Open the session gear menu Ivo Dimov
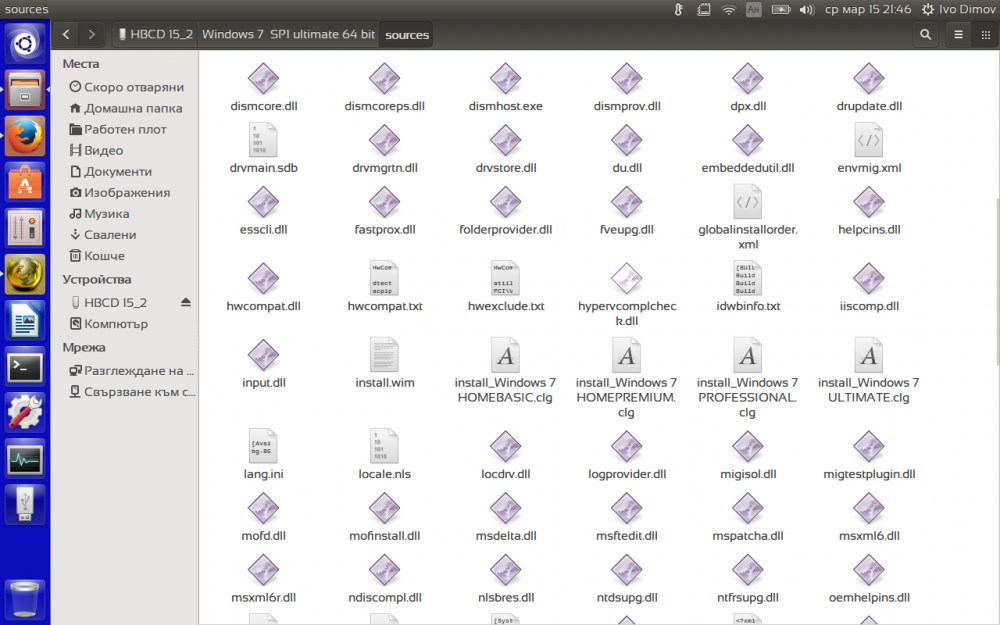This screenshot has height=625, width=1000. pyautogui.click(x=958, y=9)
